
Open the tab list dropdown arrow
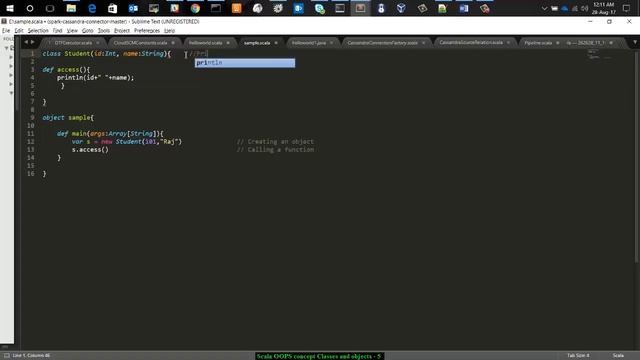click(635, 42)
